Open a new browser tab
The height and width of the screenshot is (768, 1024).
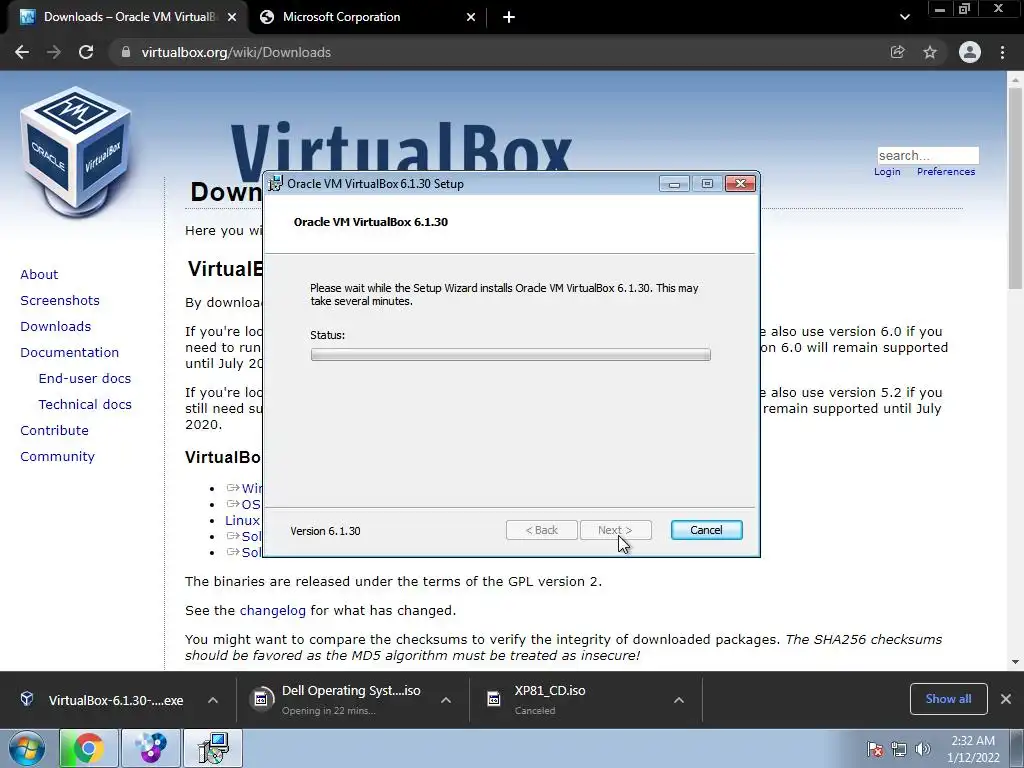[509, 17]
